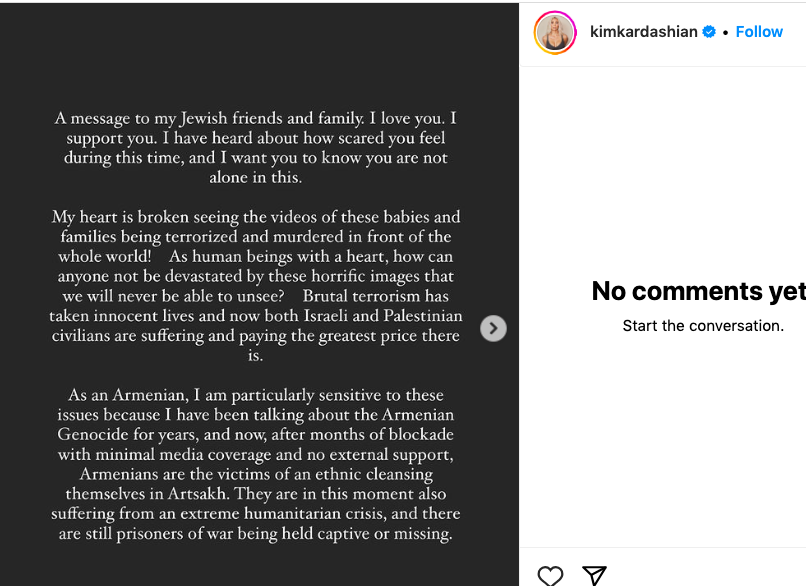Click the "No comments yet" heading
This screenshot has width=806, height=586.
click(698, 291)
